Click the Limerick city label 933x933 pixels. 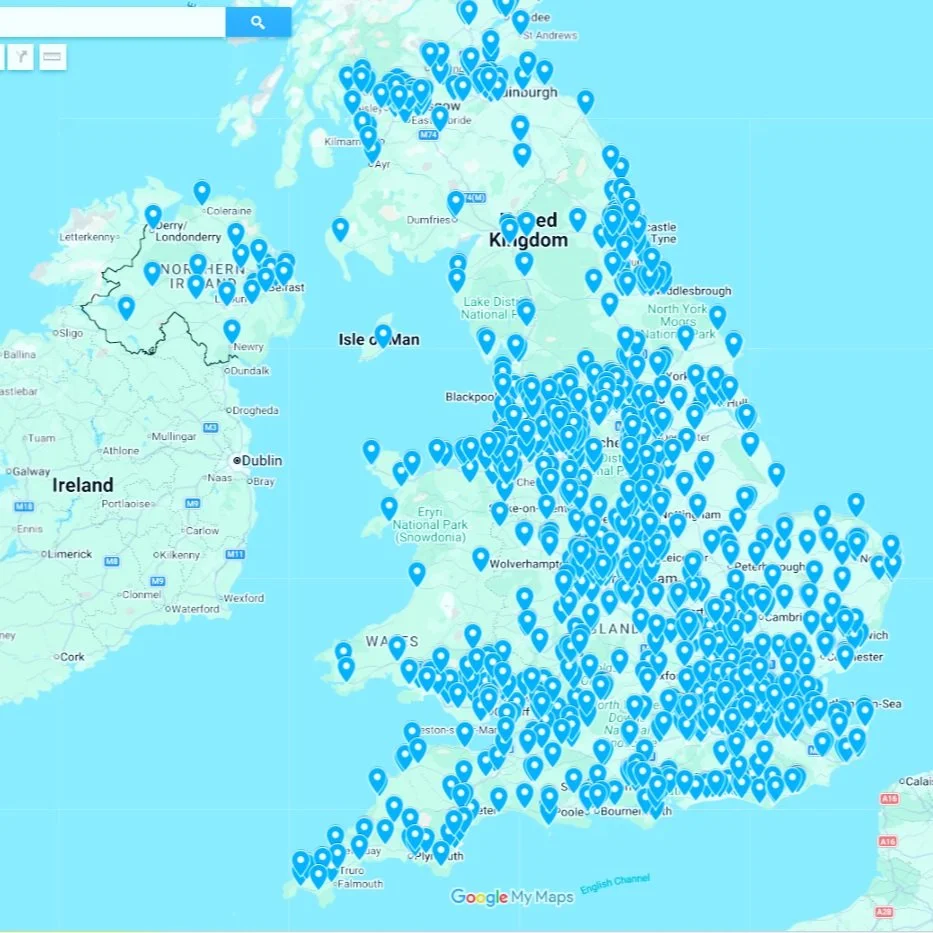pyautogui.click(x=70, y=554)
